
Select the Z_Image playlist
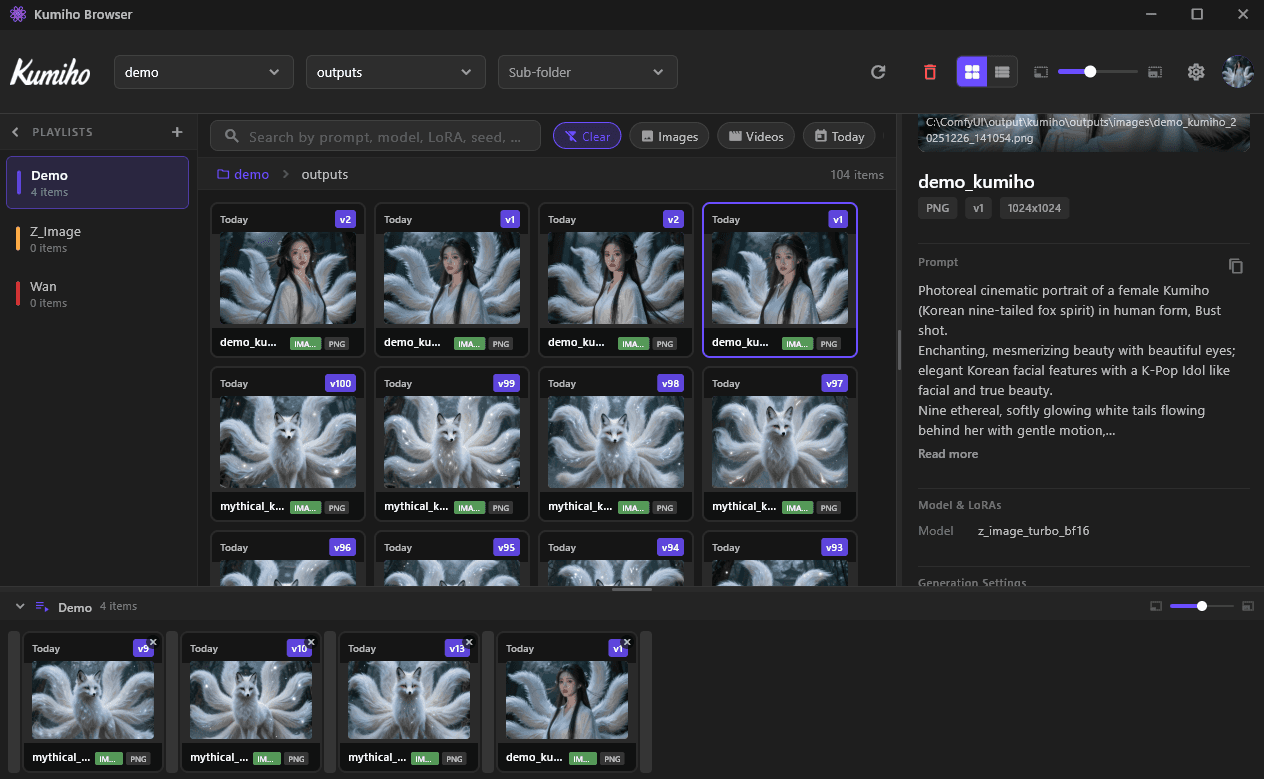pyautogui.click(x=97, y=239)
